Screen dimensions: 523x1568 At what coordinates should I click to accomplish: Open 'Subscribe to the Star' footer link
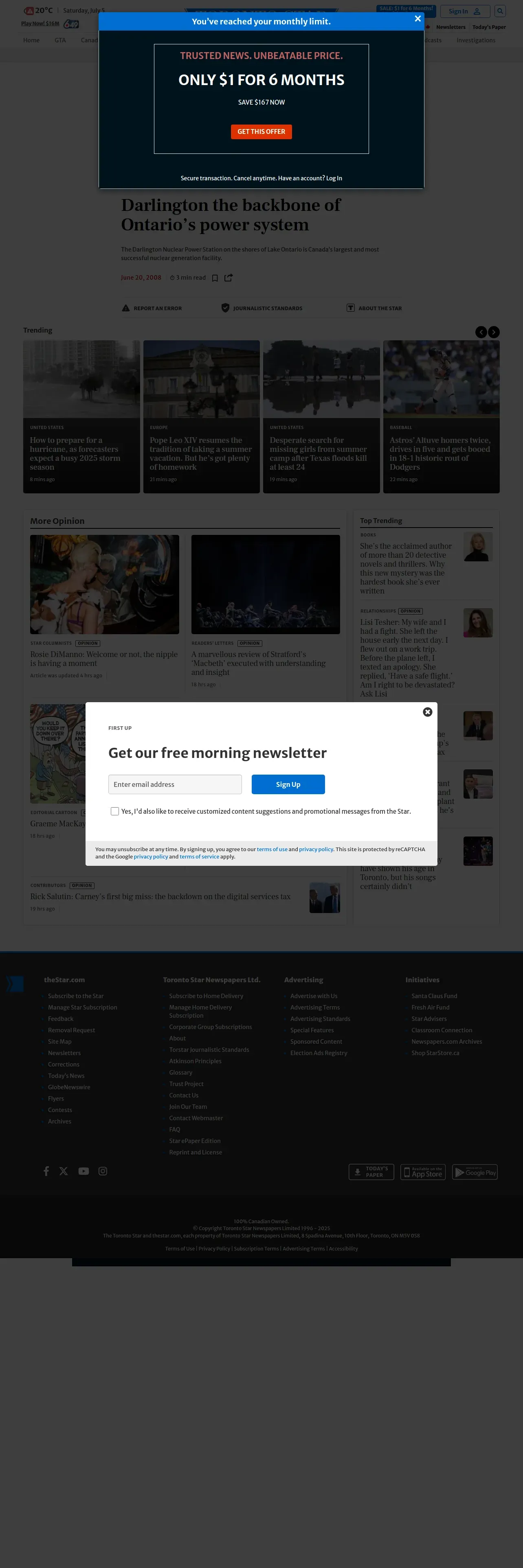(x=75, y=996)
